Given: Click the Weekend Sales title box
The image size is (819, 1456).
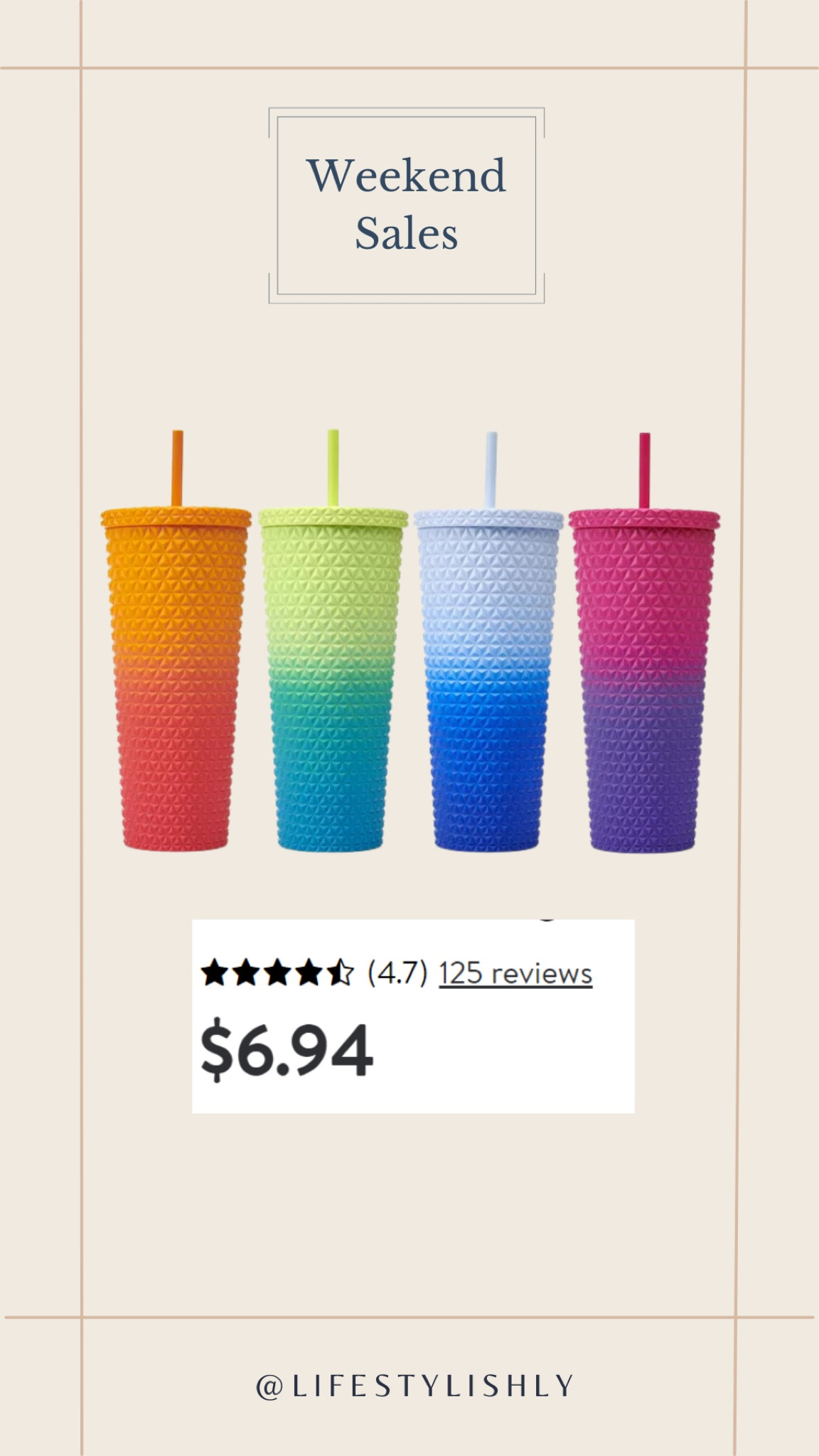Looking at the screenshot, I should (x=407, y=205).
